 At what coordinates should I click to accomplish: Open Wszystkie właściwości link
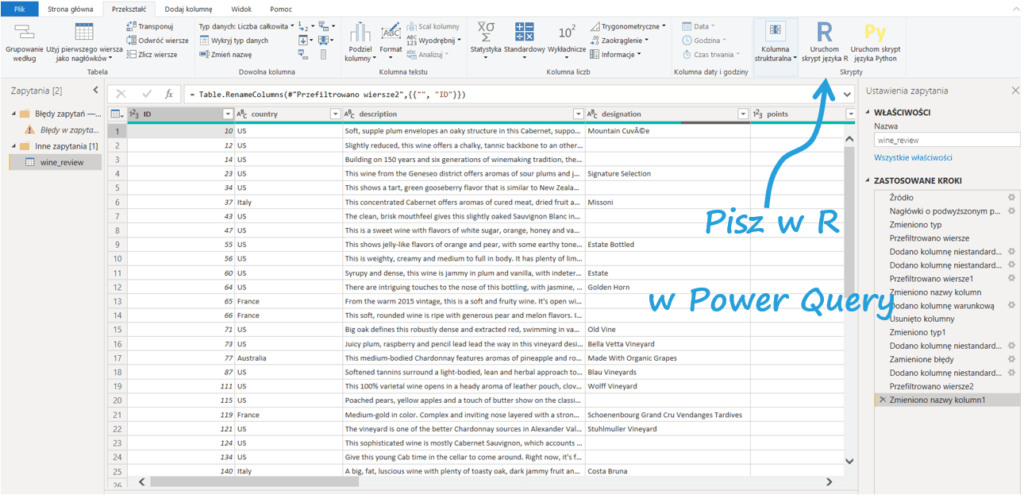pyautogui.click(x=913, y=157)
